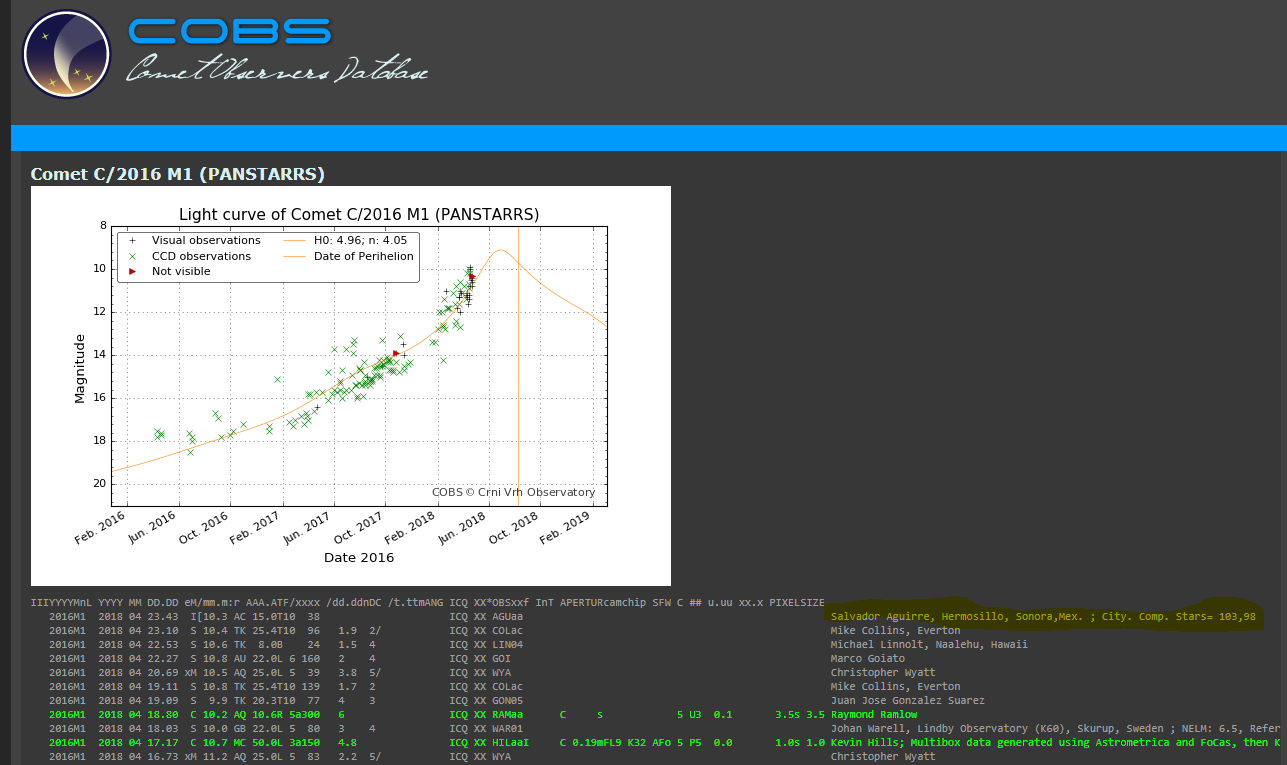Viewport: 1287px width, 765px height.
Task: Click observer Juan Jose Gonzalez Suarez
Action: point(907,701)
